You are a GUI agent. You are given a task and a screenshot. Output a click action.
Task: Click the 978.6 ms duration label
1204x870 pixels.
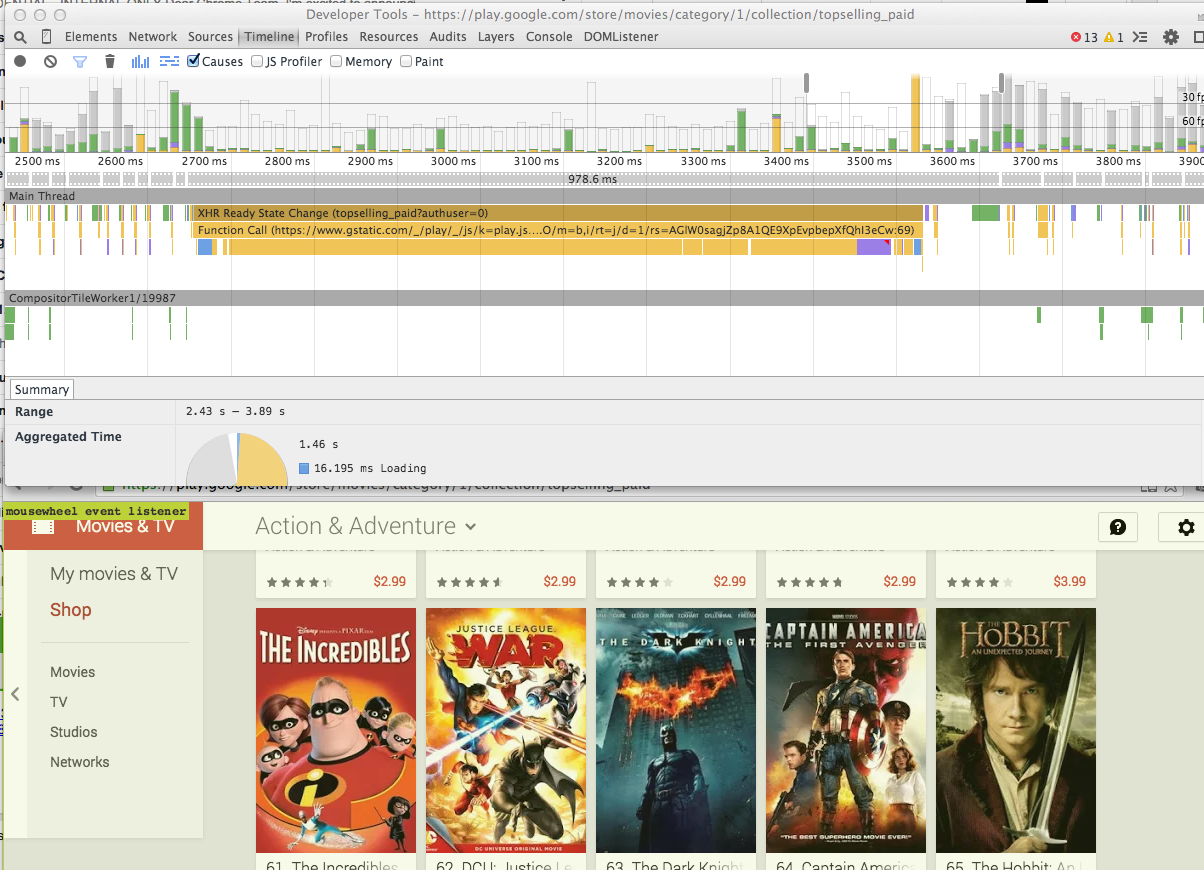(x=592, y=179)
